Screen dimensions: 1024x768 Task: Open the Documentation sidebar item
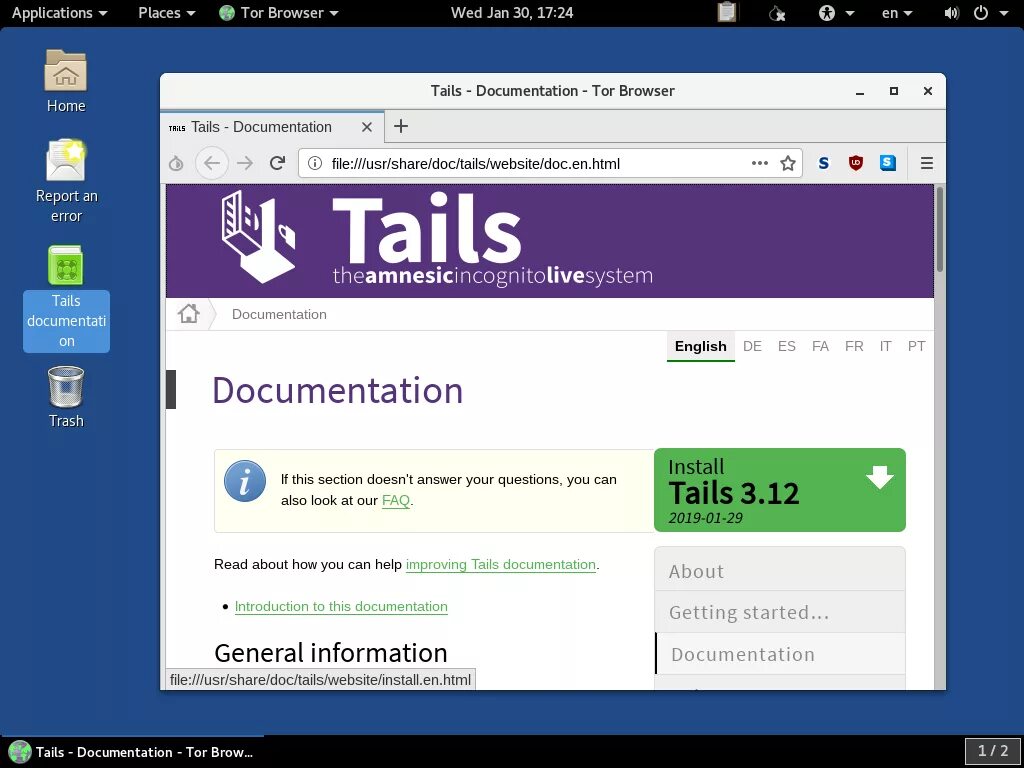tap(780, 654)
